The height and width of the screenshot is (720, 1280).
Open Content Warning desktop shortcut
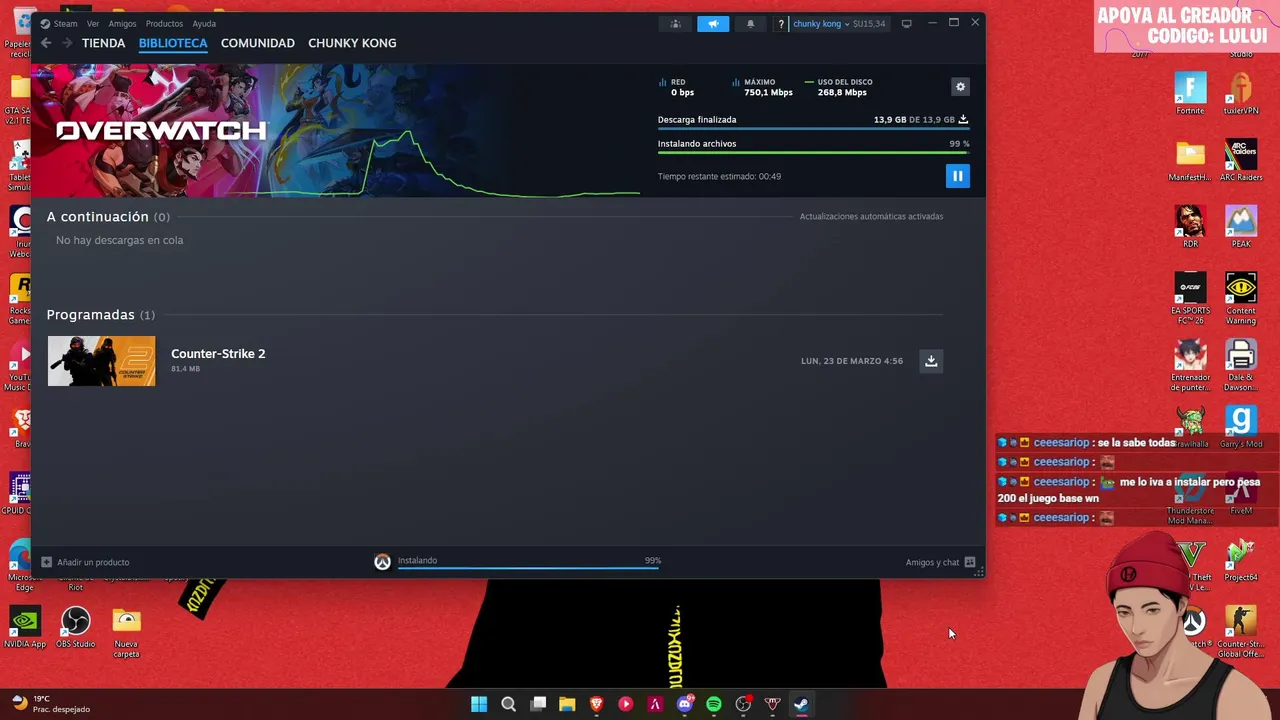tap(1241, 298)
